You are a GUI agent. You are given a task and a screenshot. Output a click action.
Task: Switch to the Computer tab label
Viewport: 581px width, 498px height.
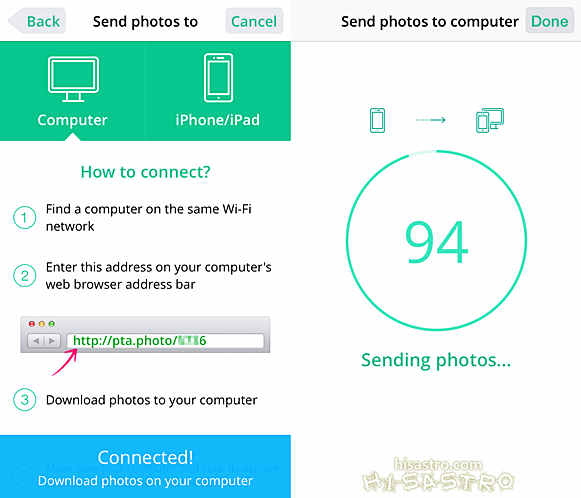click(x=72, y=120)
